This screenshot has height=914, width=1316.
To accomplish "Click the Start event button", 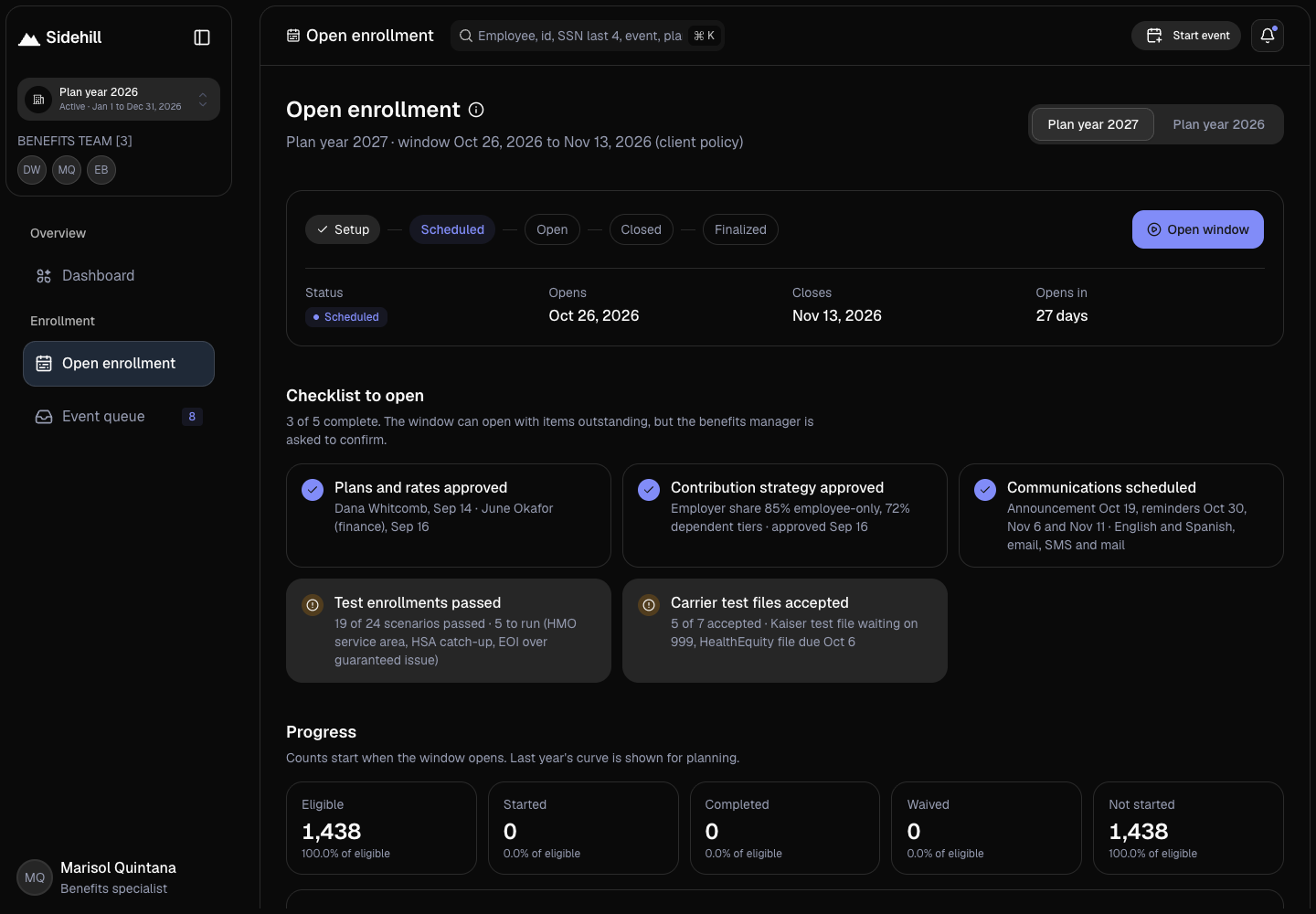I will 1186,36.
